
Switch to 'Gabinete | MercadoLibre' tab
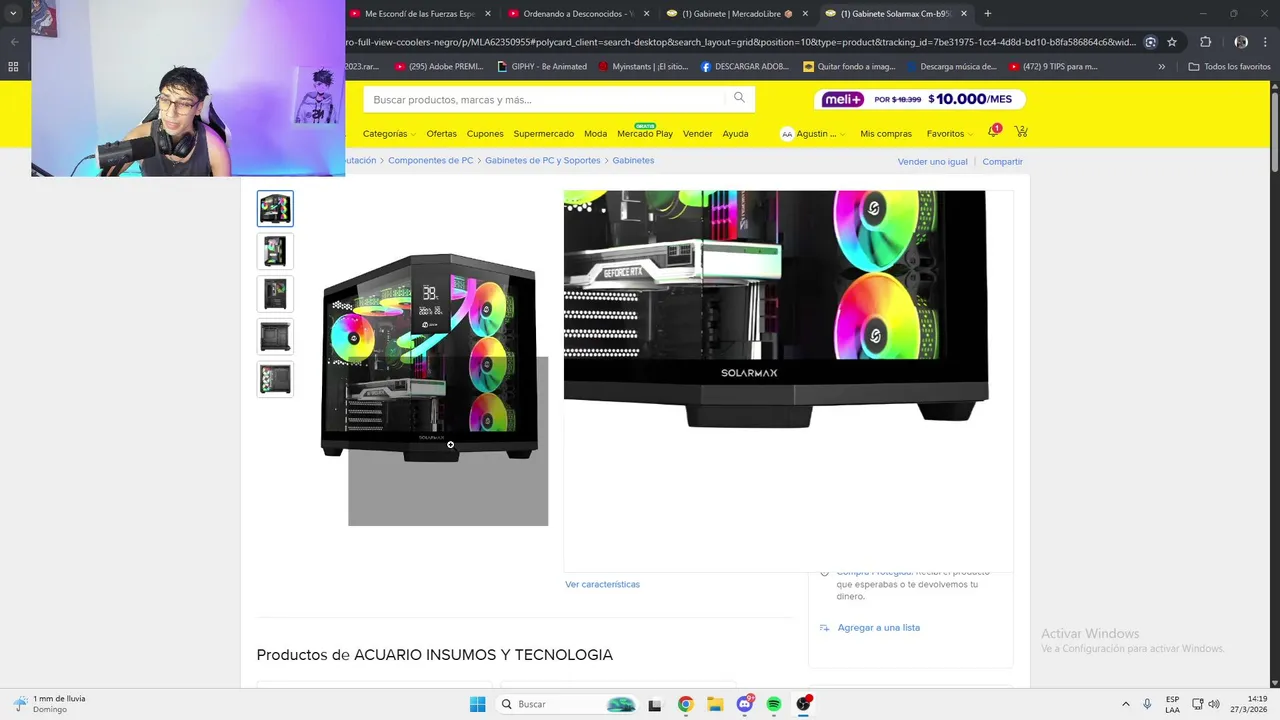[x=738, y=14]
